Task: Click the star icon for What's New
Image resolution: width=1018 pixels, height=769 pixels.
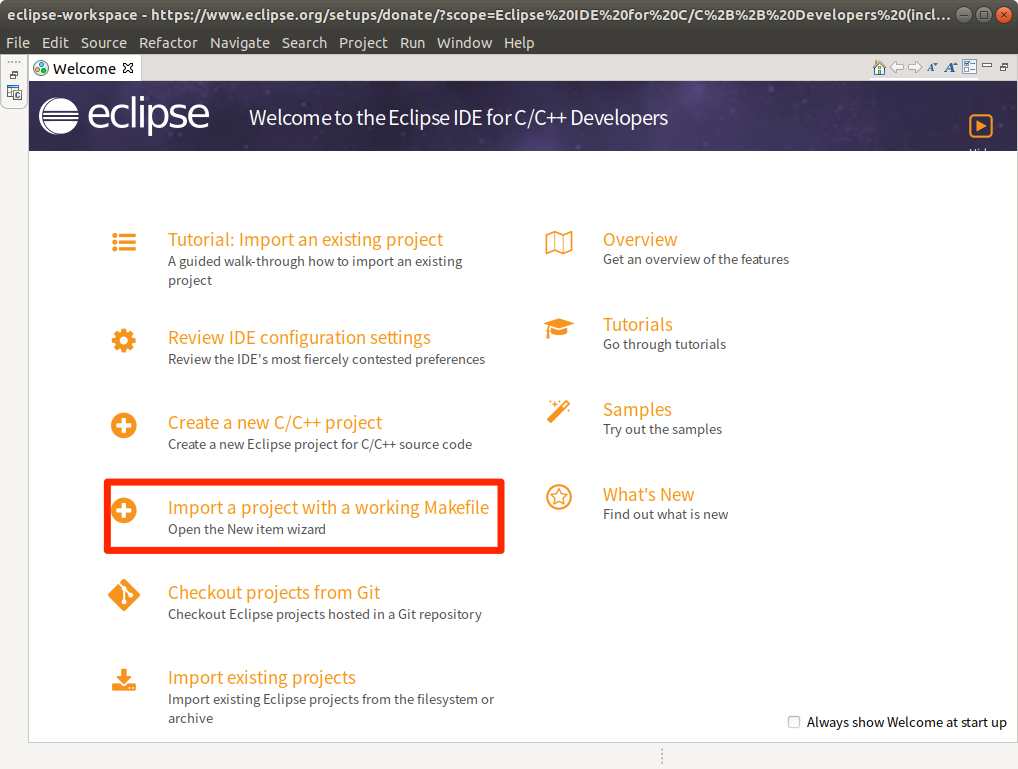Action: point(558,498)
